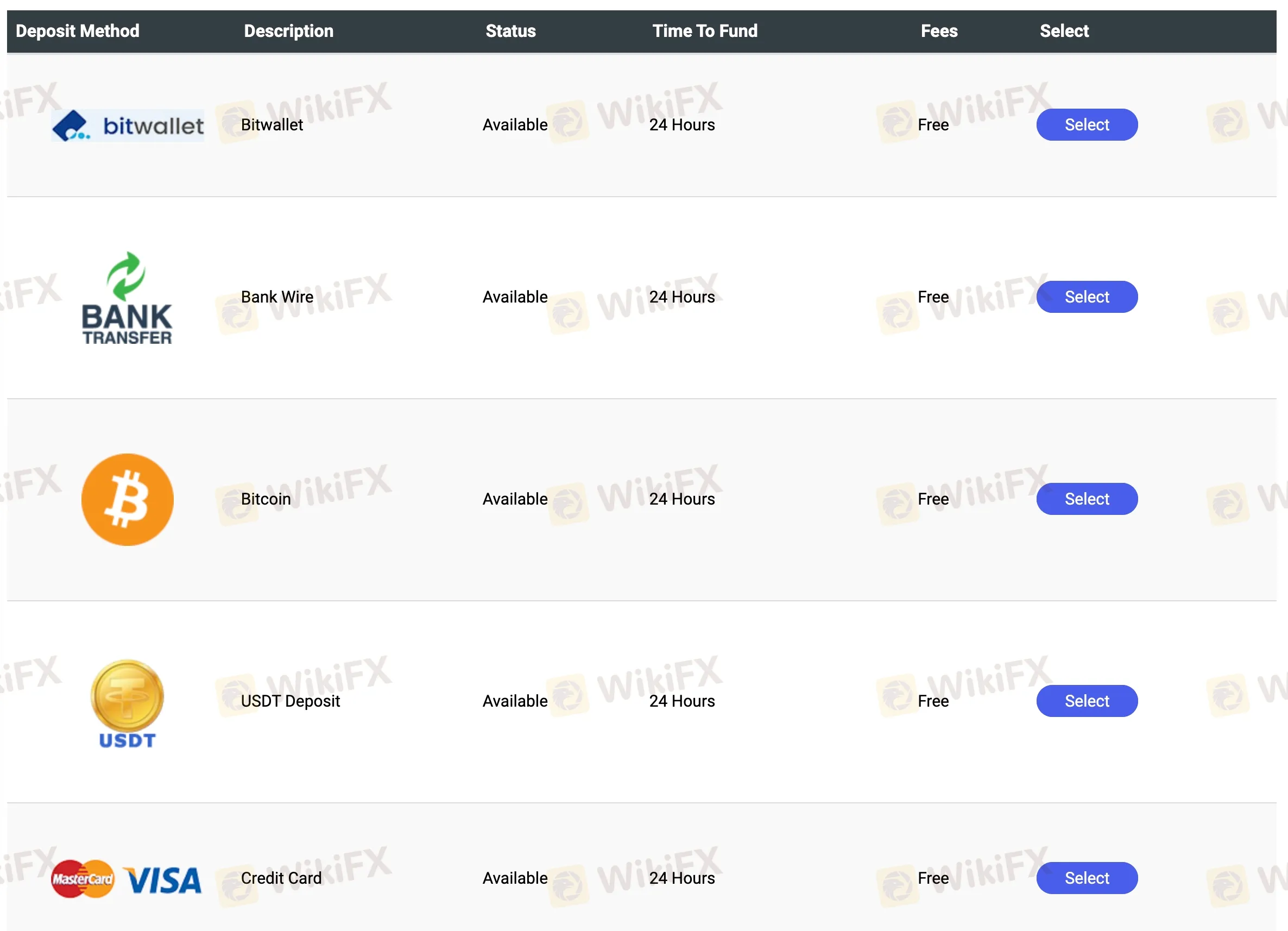Click the Bank Transfer logo
1288x931 pixels.
127,298
